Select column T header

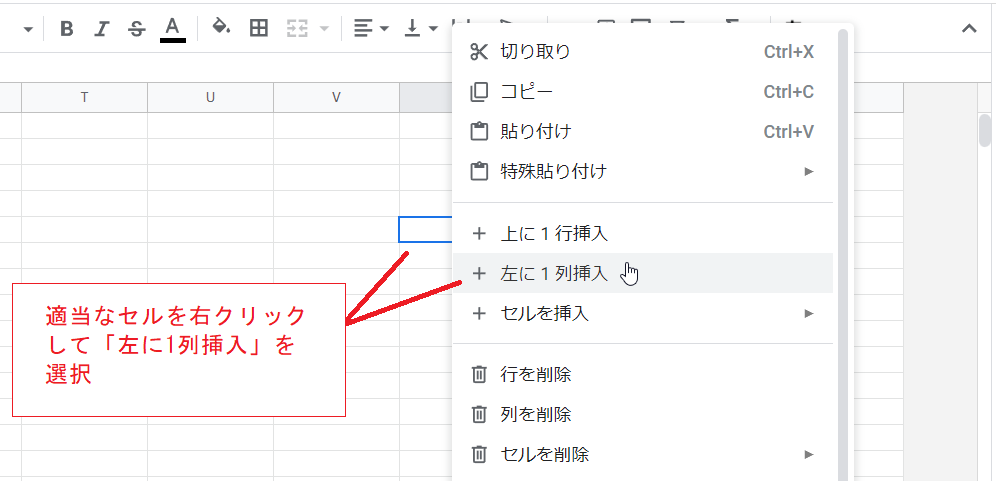click(x=84, y=97)
